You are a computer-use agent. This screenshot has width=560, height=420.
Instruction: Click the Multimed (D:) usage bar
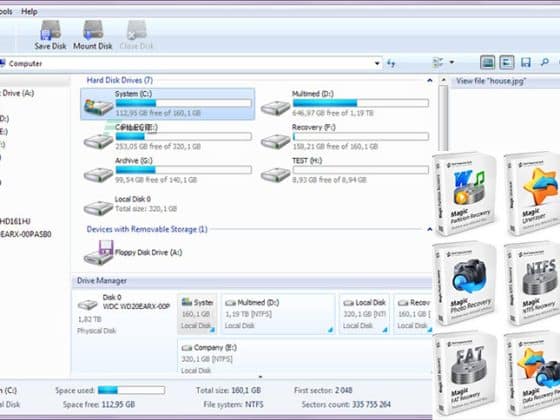pos(361,104)
